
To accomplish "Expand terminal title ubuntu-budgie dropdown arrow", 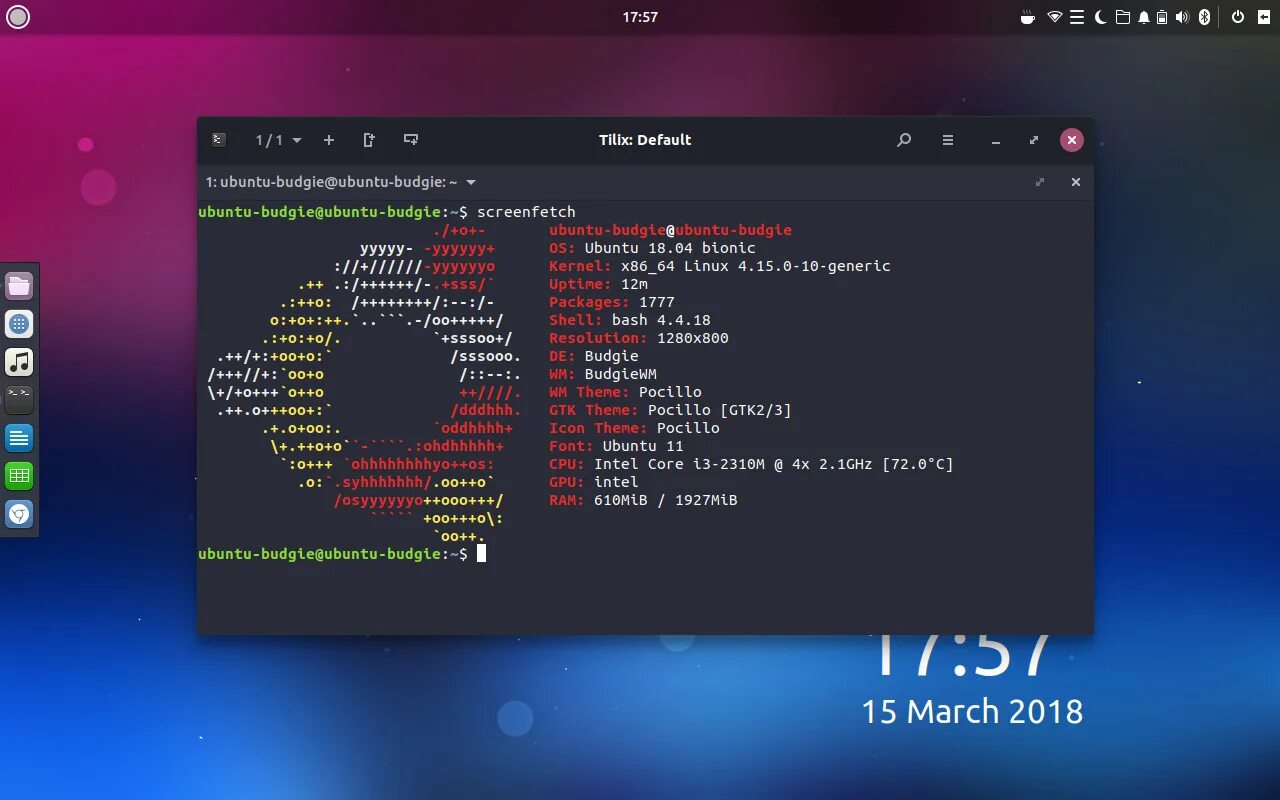I will [x=471, y=182].
